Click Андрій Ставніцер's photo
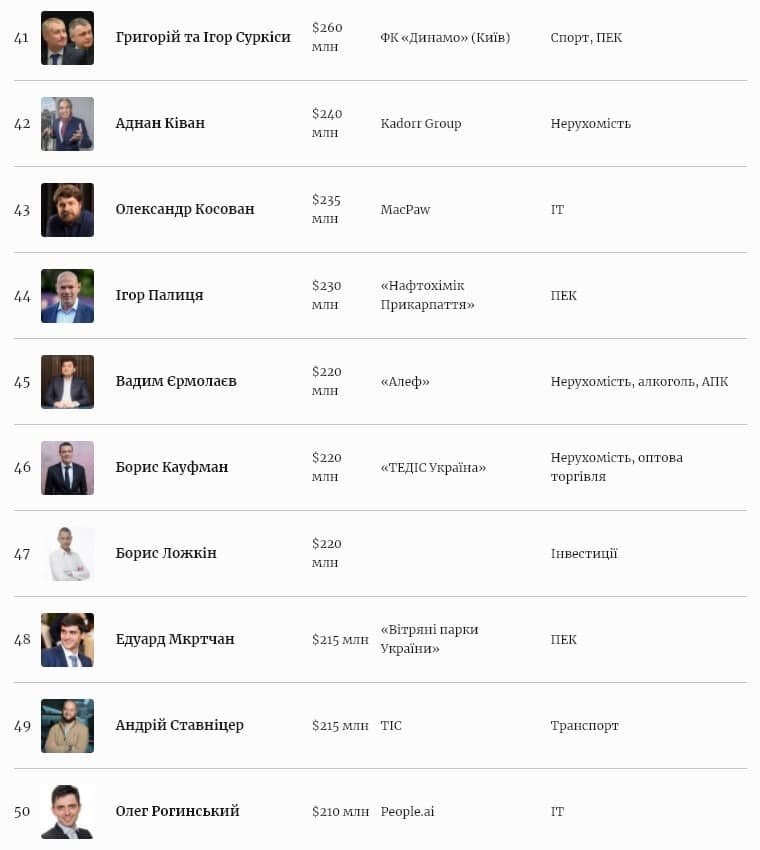The image size is (760, 850). pyautogui.click(x=67, y=726)
